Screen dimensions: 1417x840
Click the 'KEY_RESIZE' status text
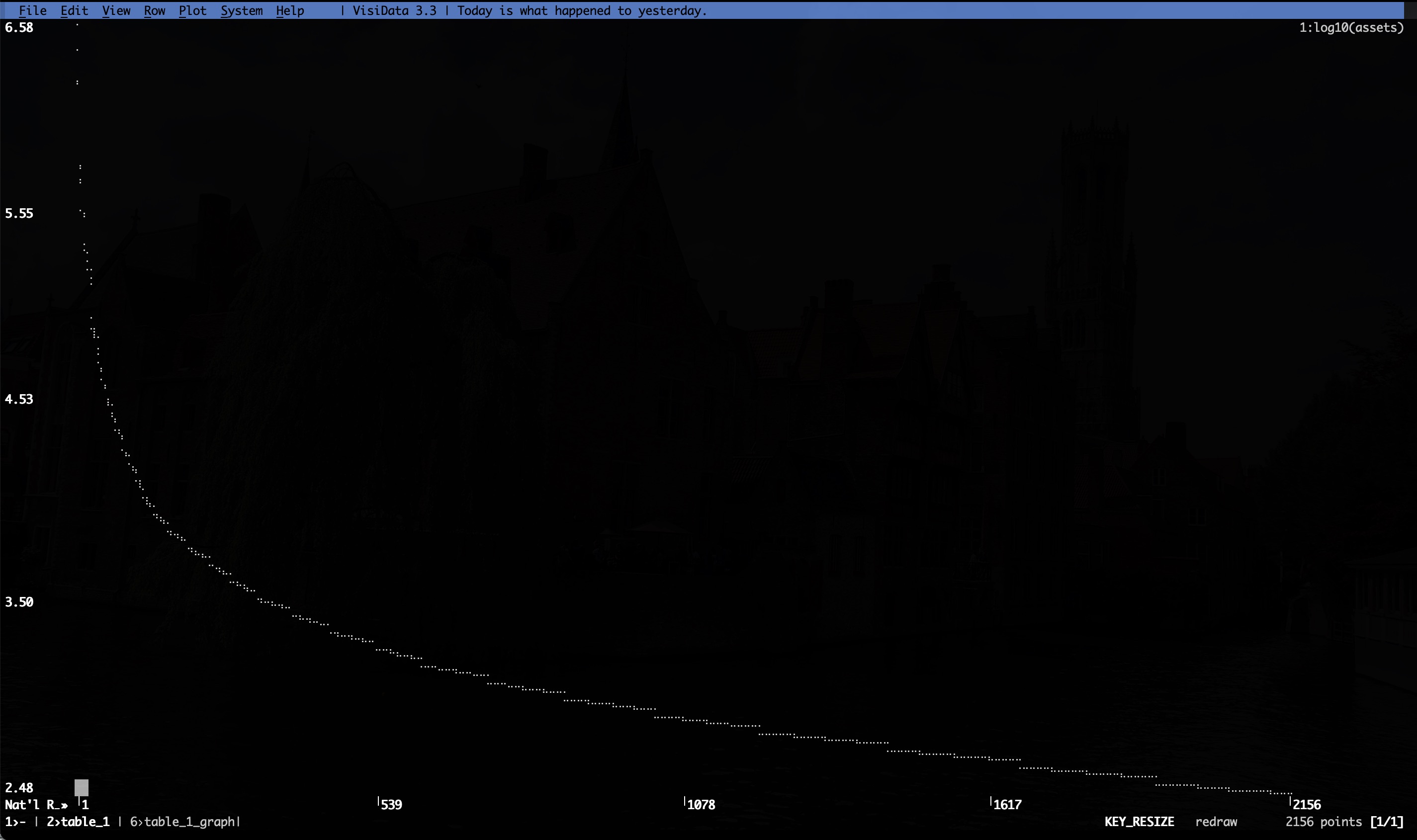(x=1139, y=821)
